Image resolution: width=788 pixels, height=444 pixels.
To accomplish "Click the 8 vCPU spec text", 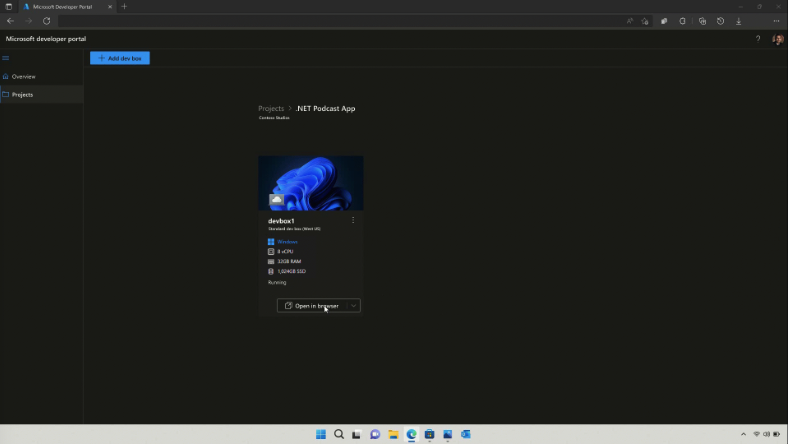I will pos(285,251).
